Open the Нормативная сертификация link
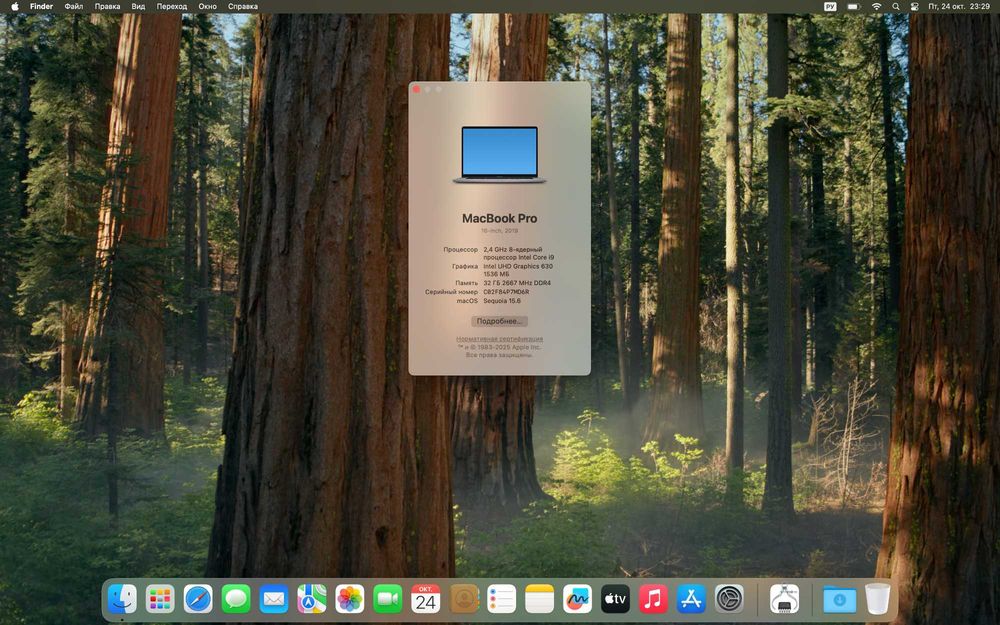This screenshot has height=625, width=1000. pyautogui.click(x=499, y=339)
